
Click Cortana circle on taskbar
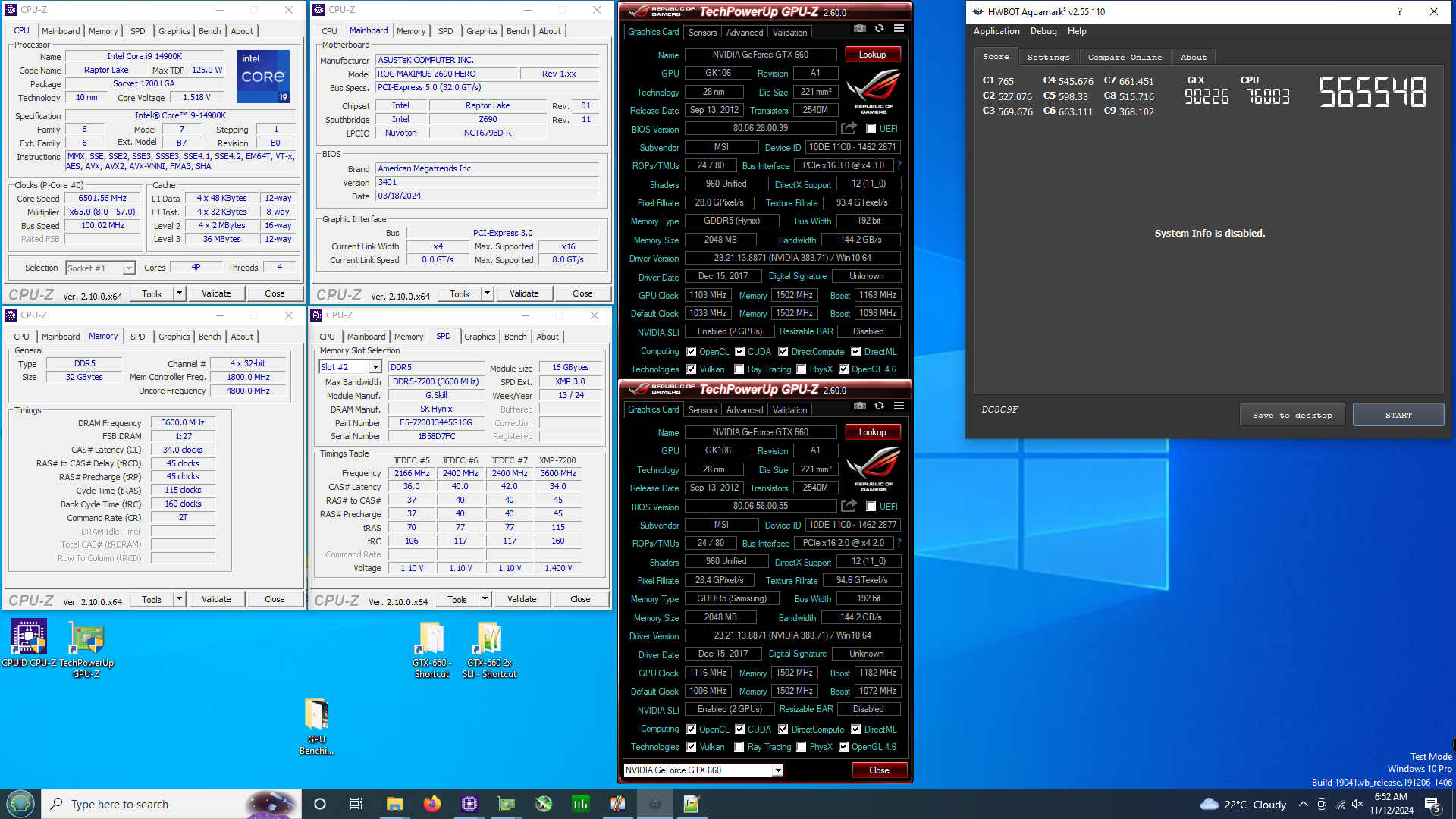click(320, 804)
